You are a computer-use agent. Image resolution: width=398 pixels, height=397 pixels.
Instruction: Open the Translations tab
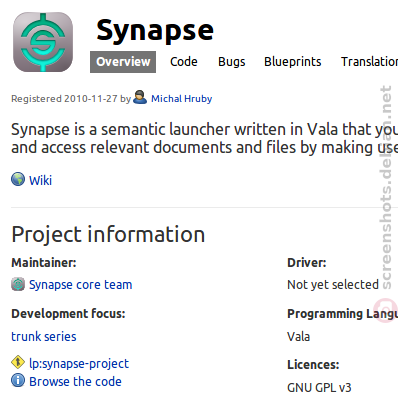(x=369, y=62)
